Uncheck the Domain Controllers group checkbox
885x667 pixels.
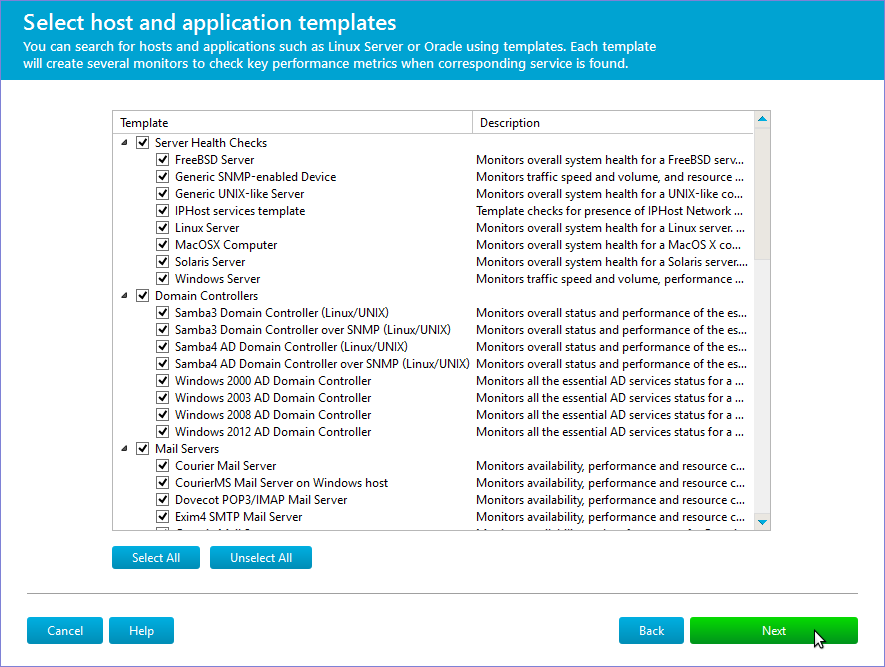(143, 296)
